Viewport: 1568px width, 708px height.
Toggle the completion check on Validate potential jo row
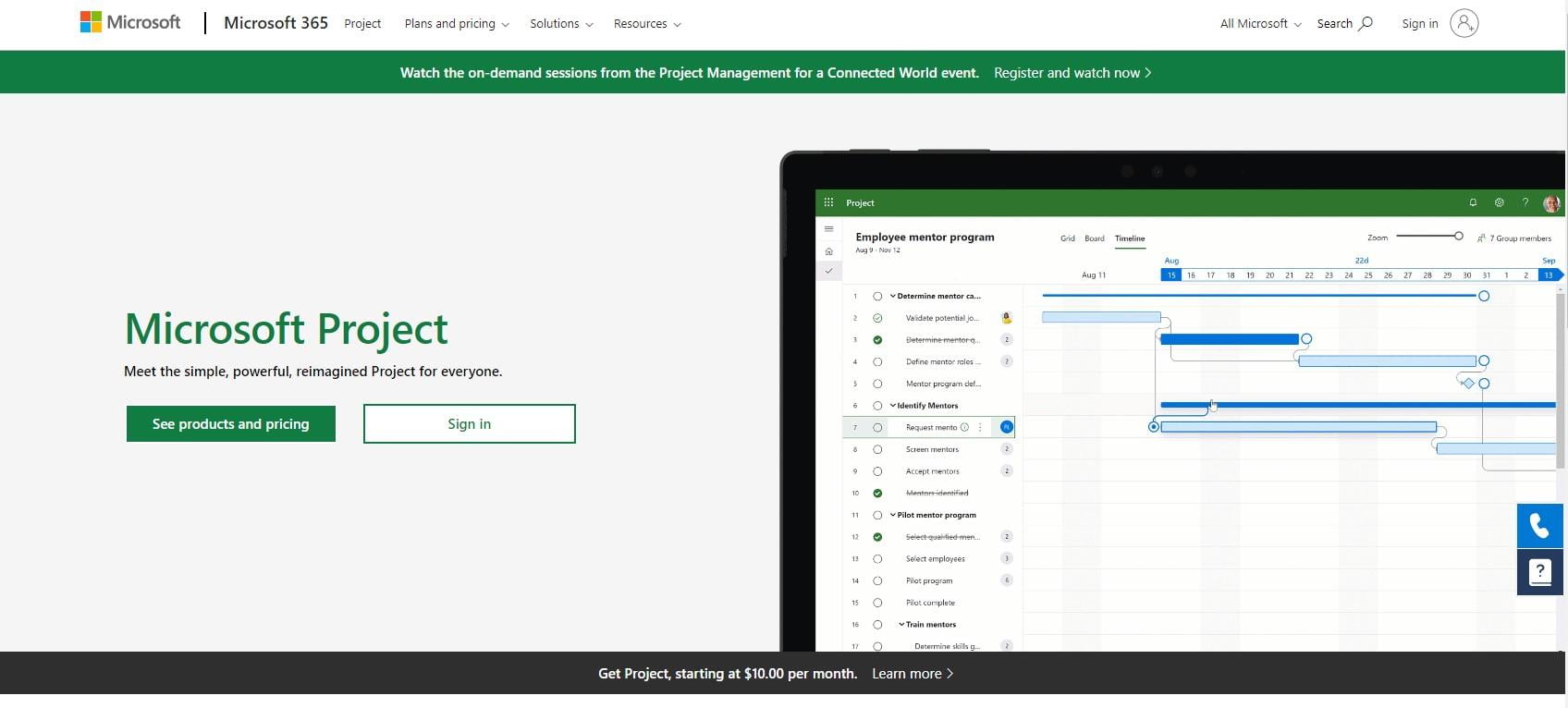pos(877,318)
